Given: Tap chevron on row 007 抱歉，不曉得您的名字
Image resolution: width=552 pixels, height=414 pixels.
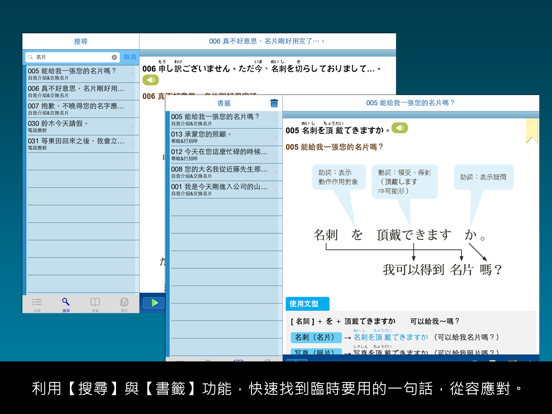Looking at the screenshot, I should coord(132,109).
